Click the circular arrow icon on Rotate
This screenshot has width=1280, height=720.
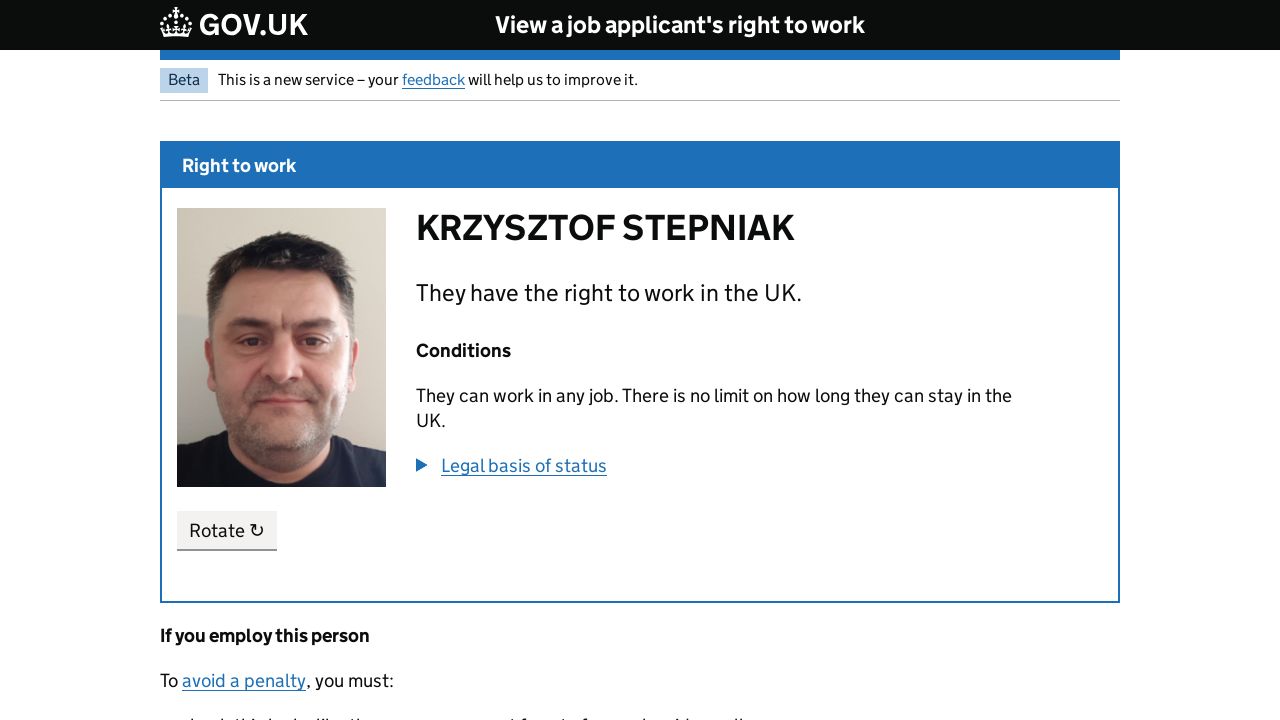(x=257, y=530)
